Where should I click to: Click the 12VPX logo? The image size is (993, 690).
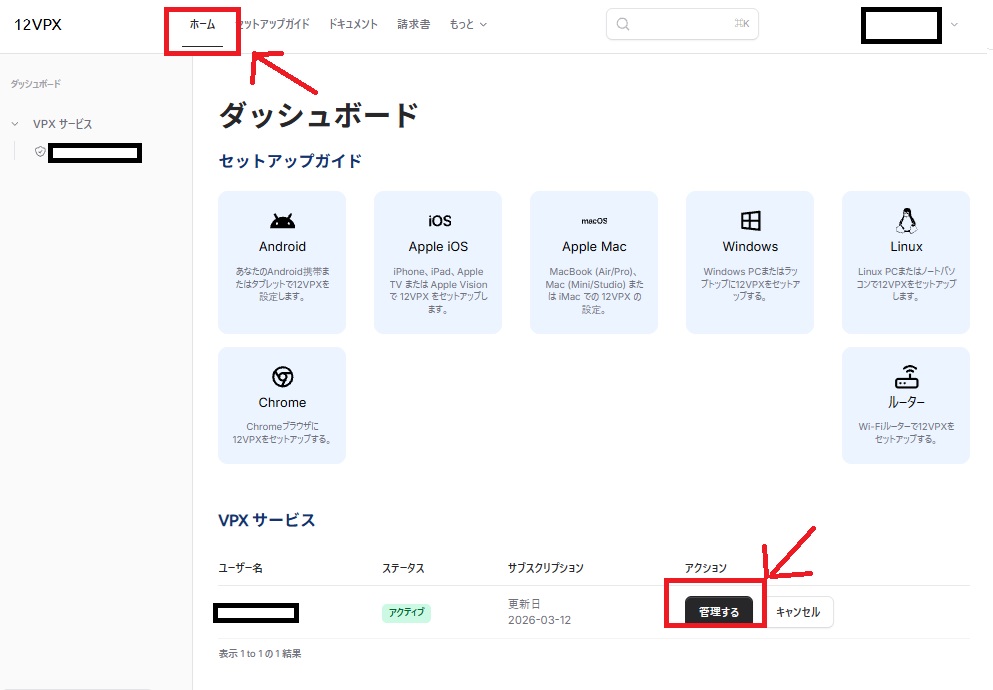38,24
